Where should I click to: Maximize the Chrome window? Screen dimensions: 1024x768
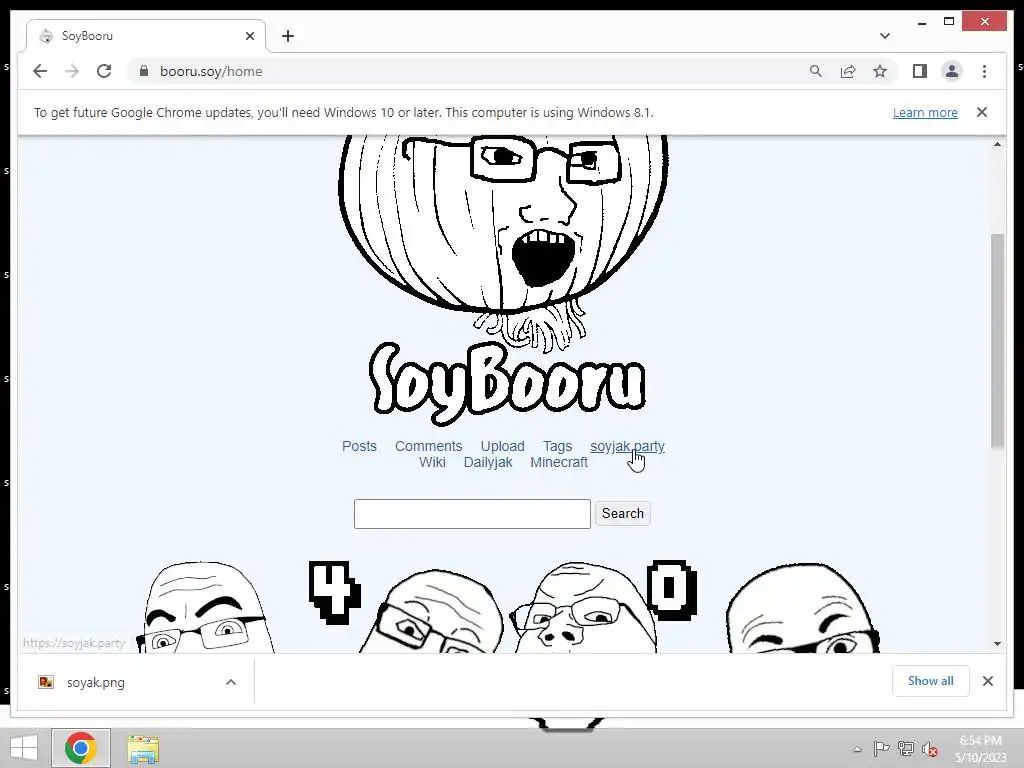tap(949, 22)
